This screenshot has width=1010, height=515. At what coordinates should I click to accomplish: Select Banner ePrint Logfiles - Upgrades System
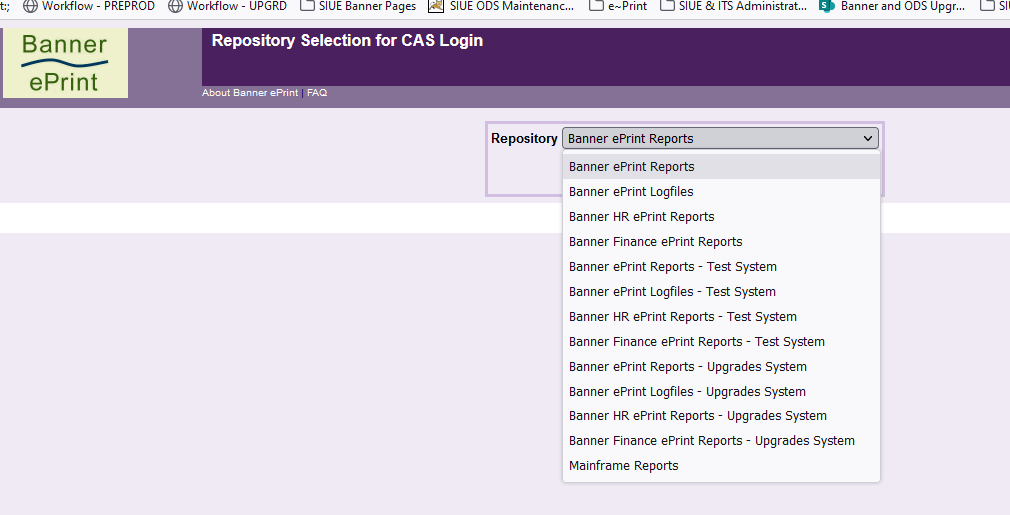pos(687,392)
